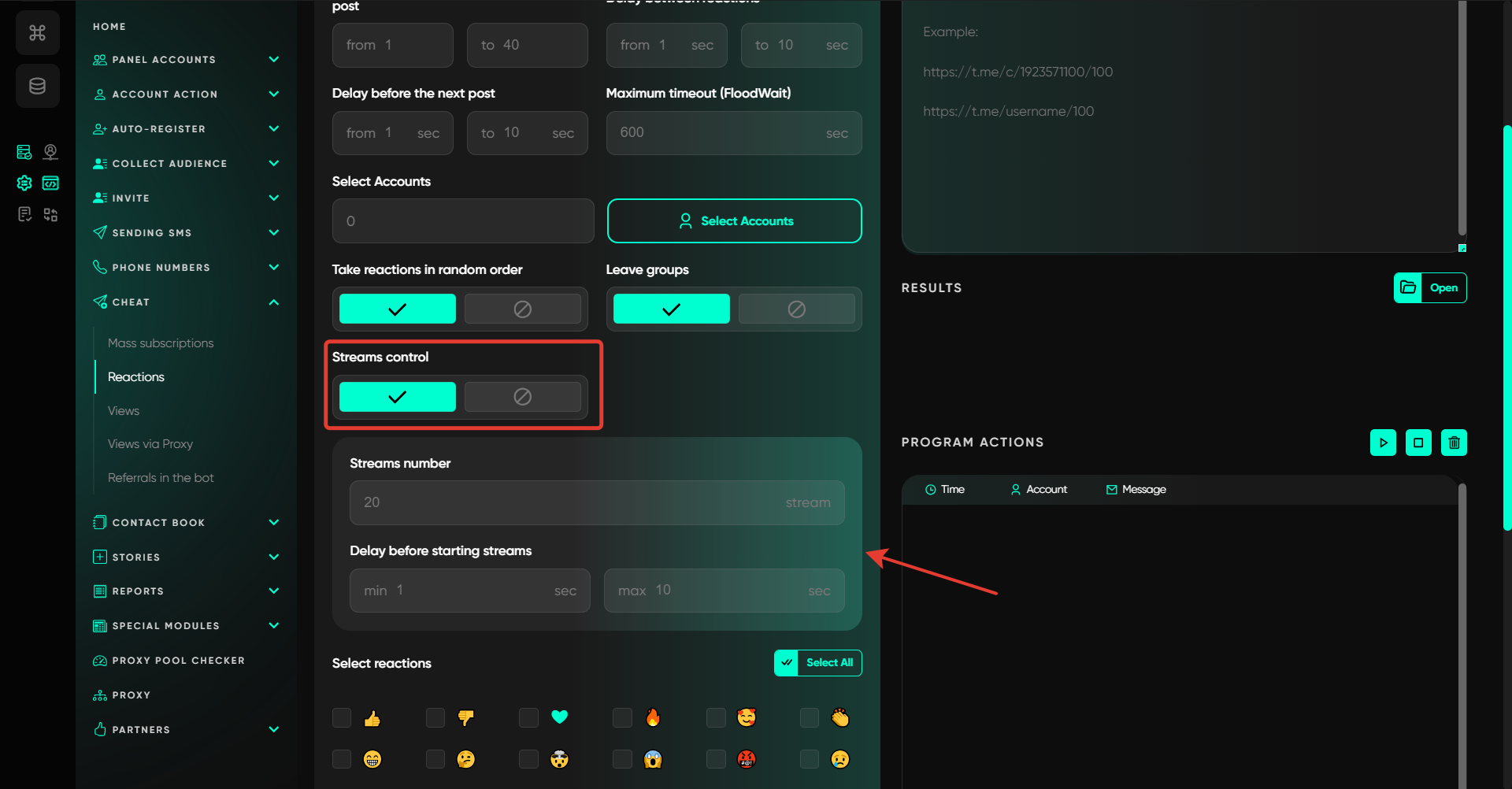Click the webcam icon in left rail

pyautogui.click(x=50, y=151)
